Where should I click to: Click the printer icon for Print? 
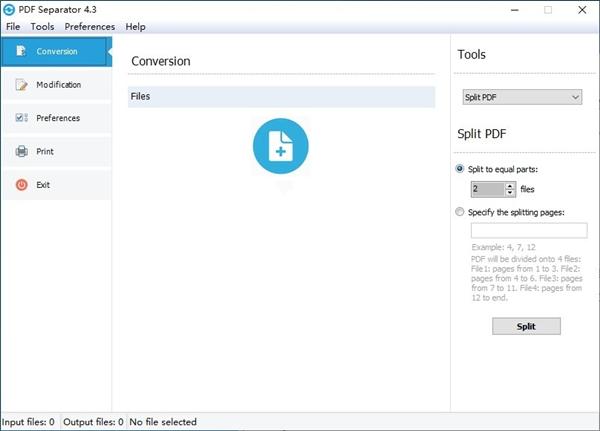21,151
